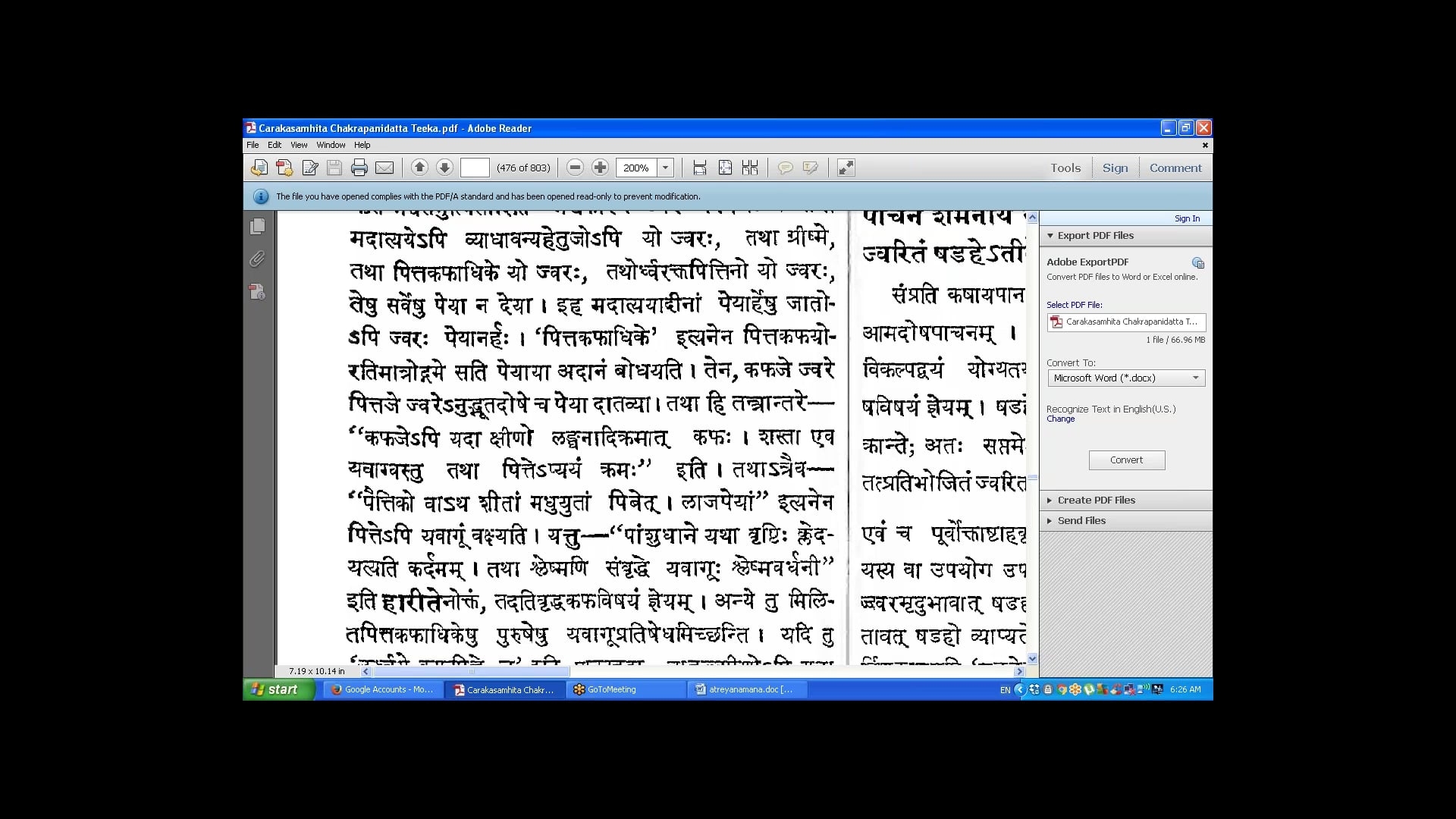The image size is (1456, 819).
Task: Open the Tools pane tab
Action: [x=1065, y=168]
